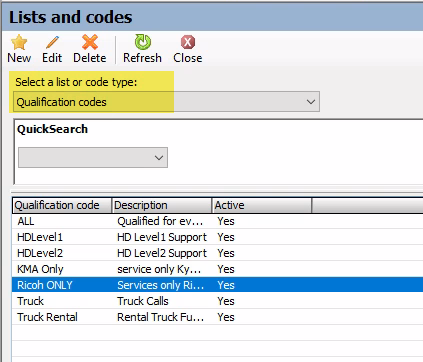Click the Delete red X icon

90,42
